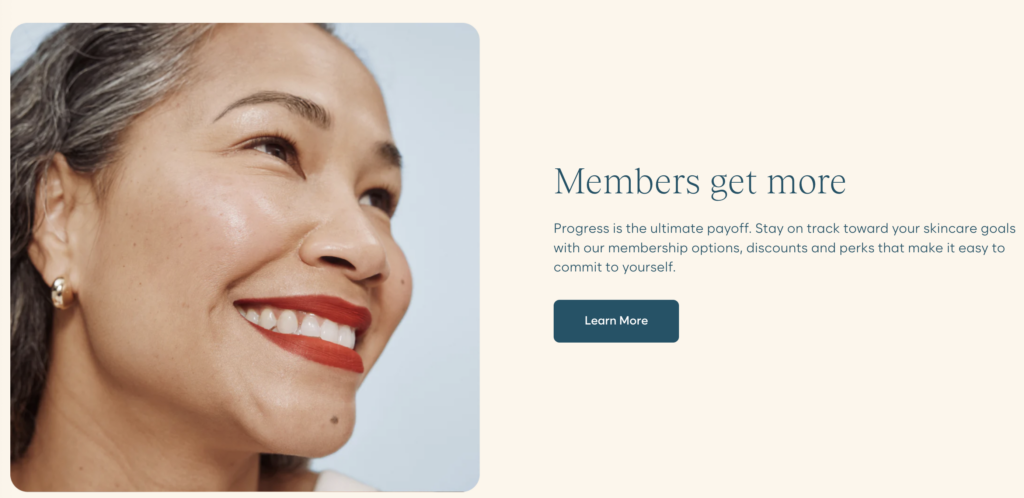Click the gold hoop earring in the photo
Screen dimensions: 1024x498
pos(62,293)
